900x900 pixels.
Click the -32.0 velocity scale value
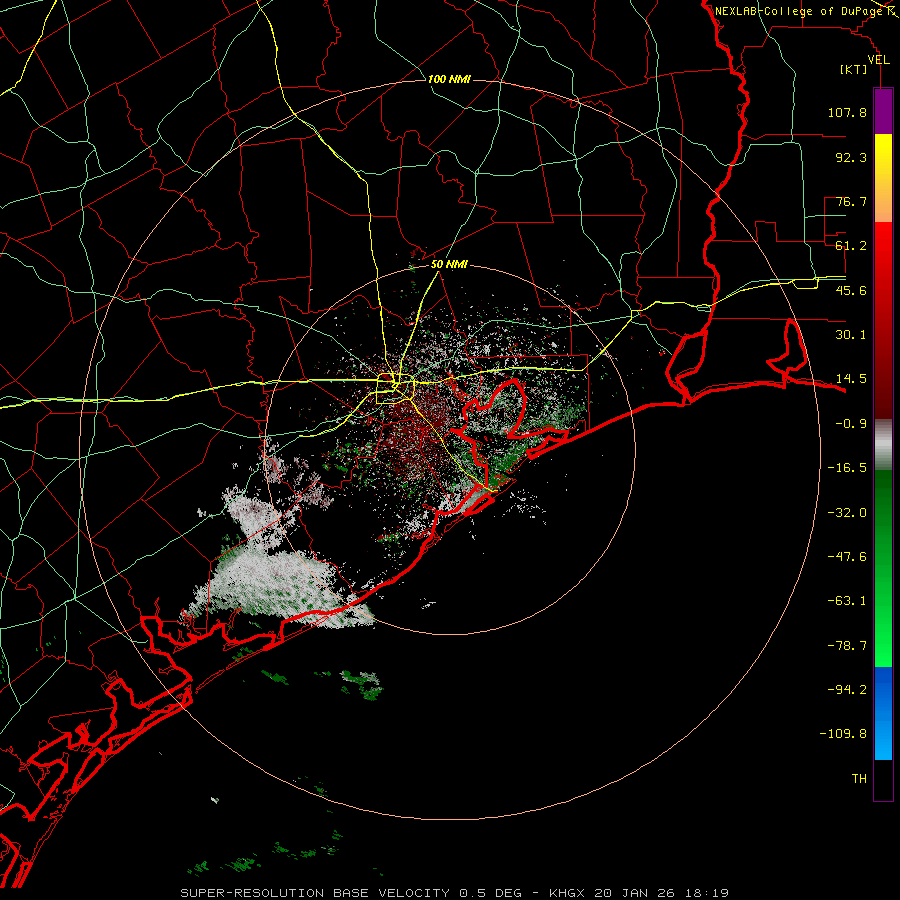[847, 513]
